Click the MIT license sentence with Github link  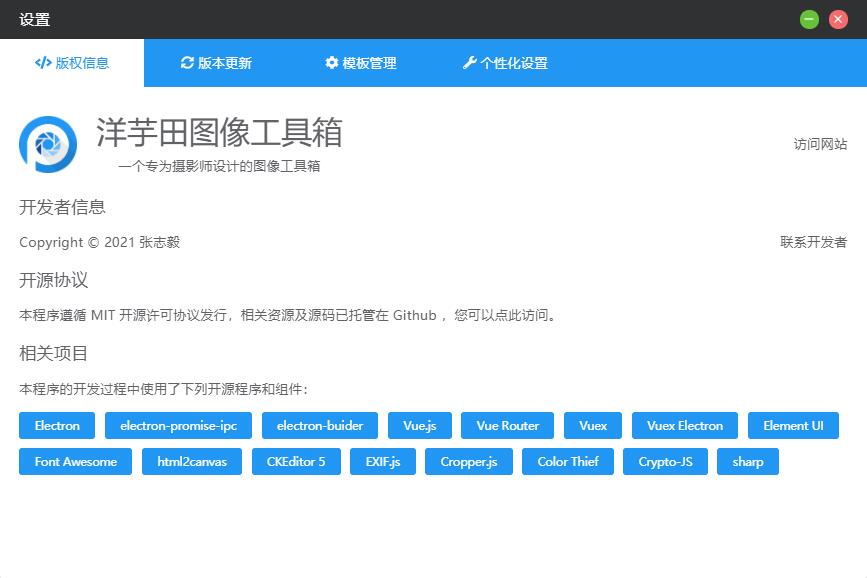288,315
